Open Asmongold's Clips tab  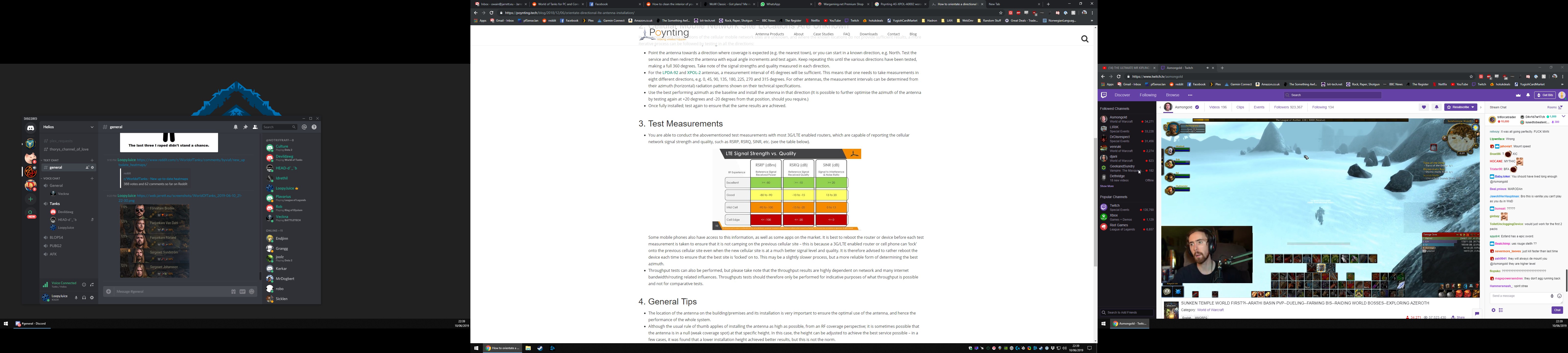[x=1240, y=107]
